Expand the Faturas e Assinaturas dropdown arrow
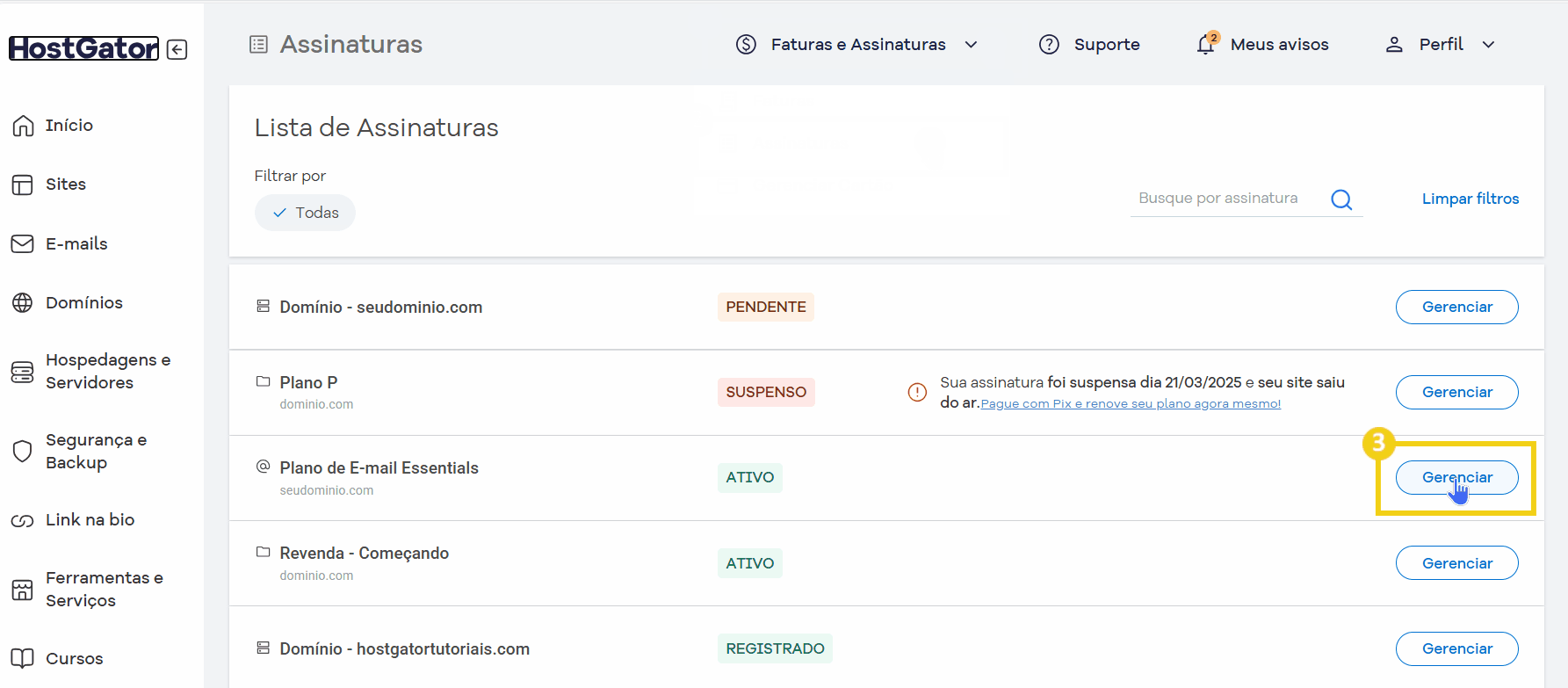 coord(971,44)
